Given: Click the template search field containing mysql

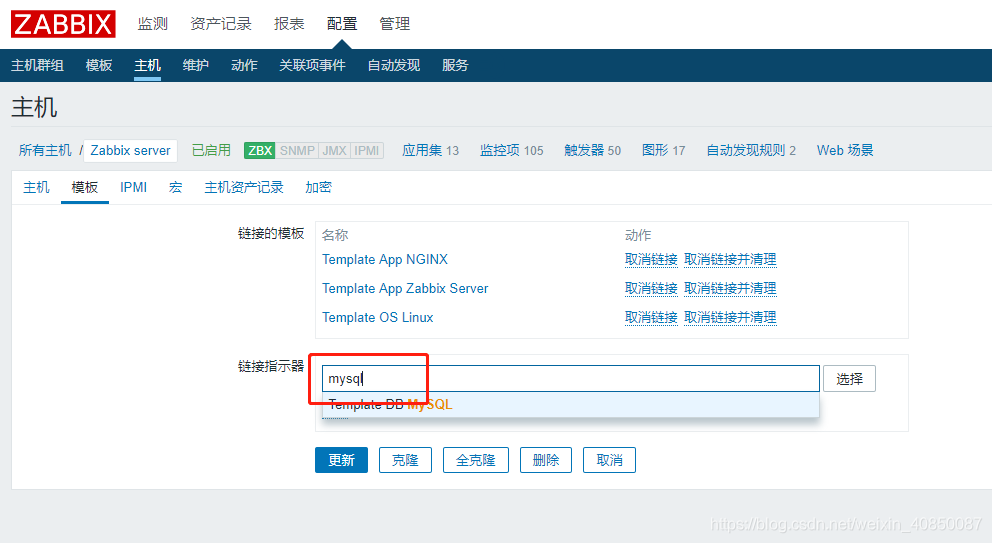Looking at the screenshot, I should click(571, 378).
